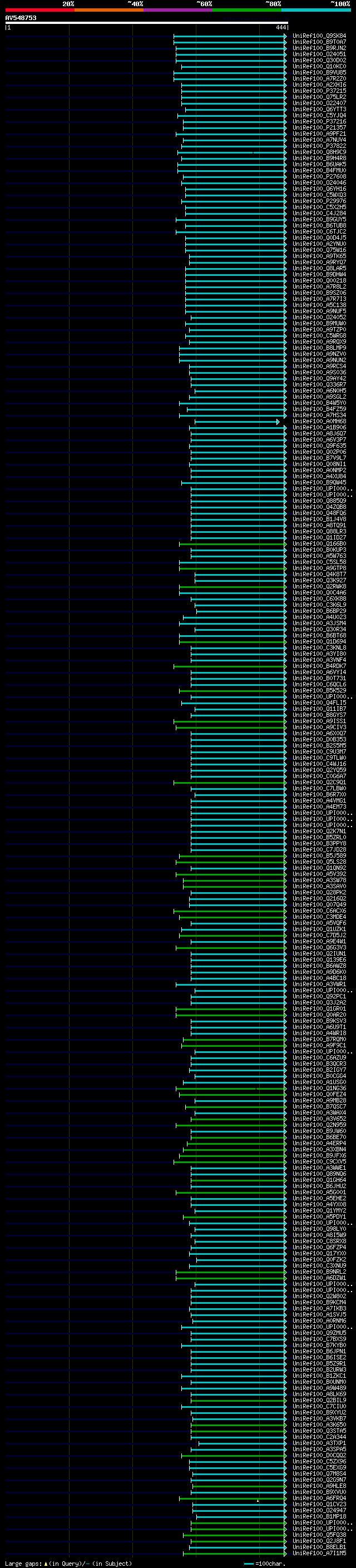Image resolution: width=356 pixels, height=1568 pixels.
Task: Click the white query sequence bar
Action: 147,23
